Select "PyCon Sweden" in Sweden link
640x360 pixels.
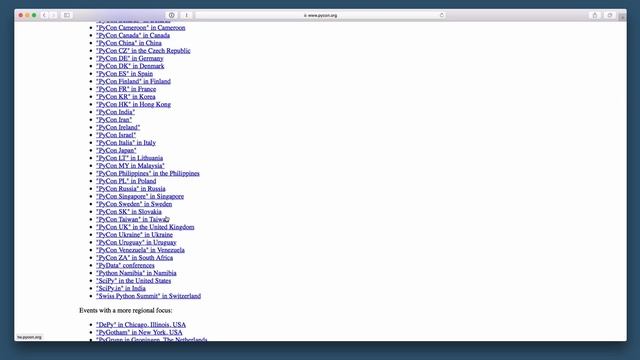[134, 204]
